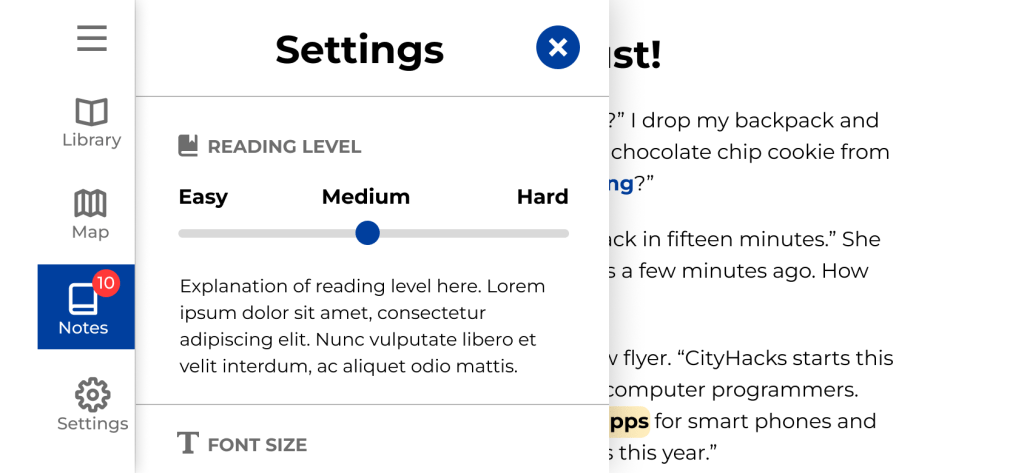Click the reading level slider handle
Viewport: 1024px width, 473px height.
(x=367, y=233)
